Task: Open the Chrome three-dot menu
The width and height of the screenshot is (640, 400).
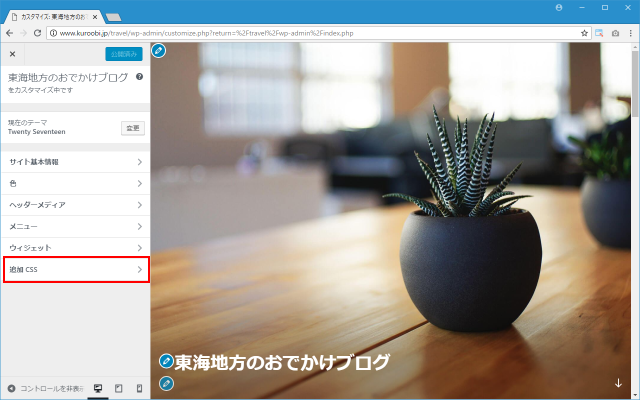Action: pos(629,33)
